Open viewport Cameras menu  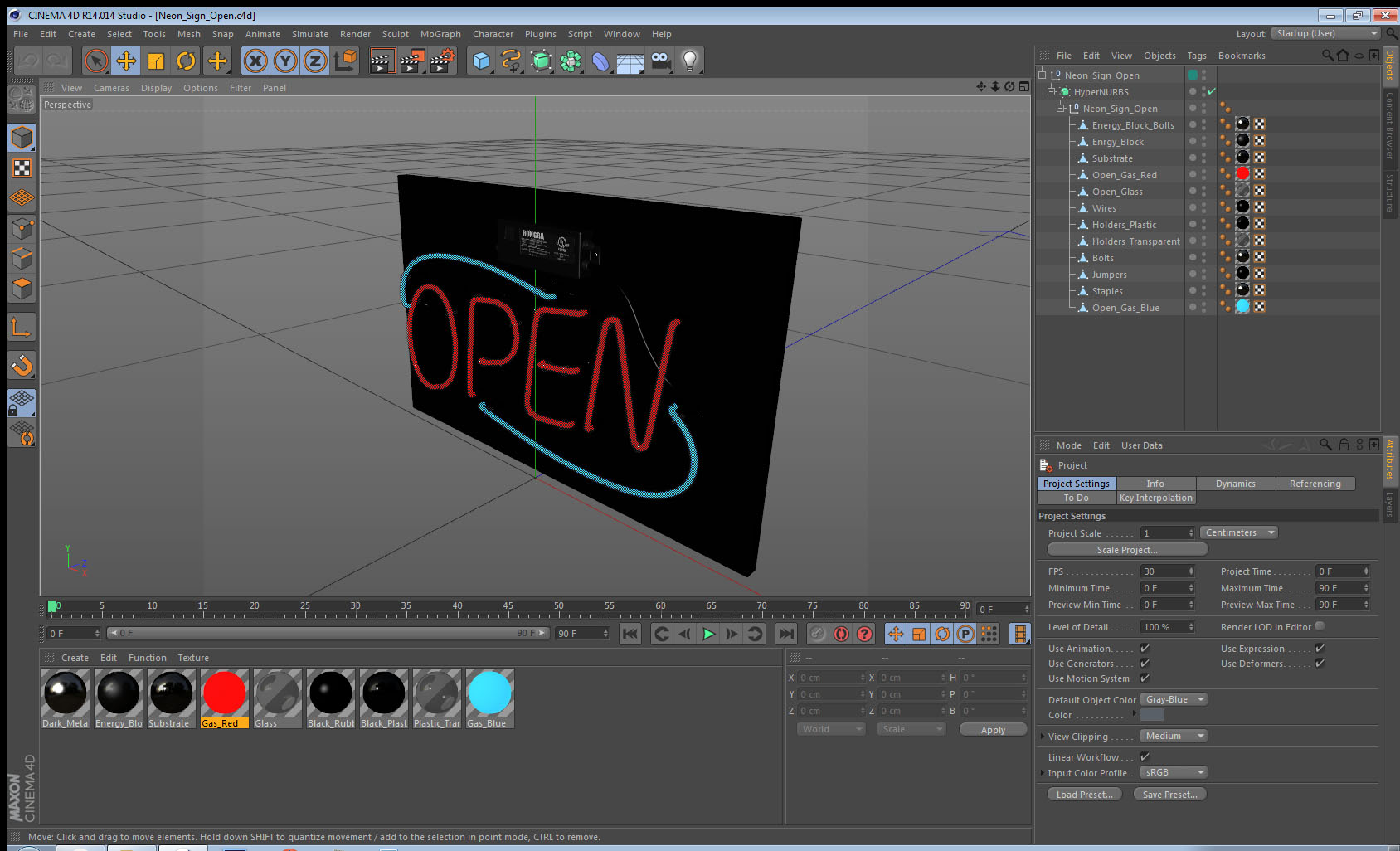click(111, 88)
